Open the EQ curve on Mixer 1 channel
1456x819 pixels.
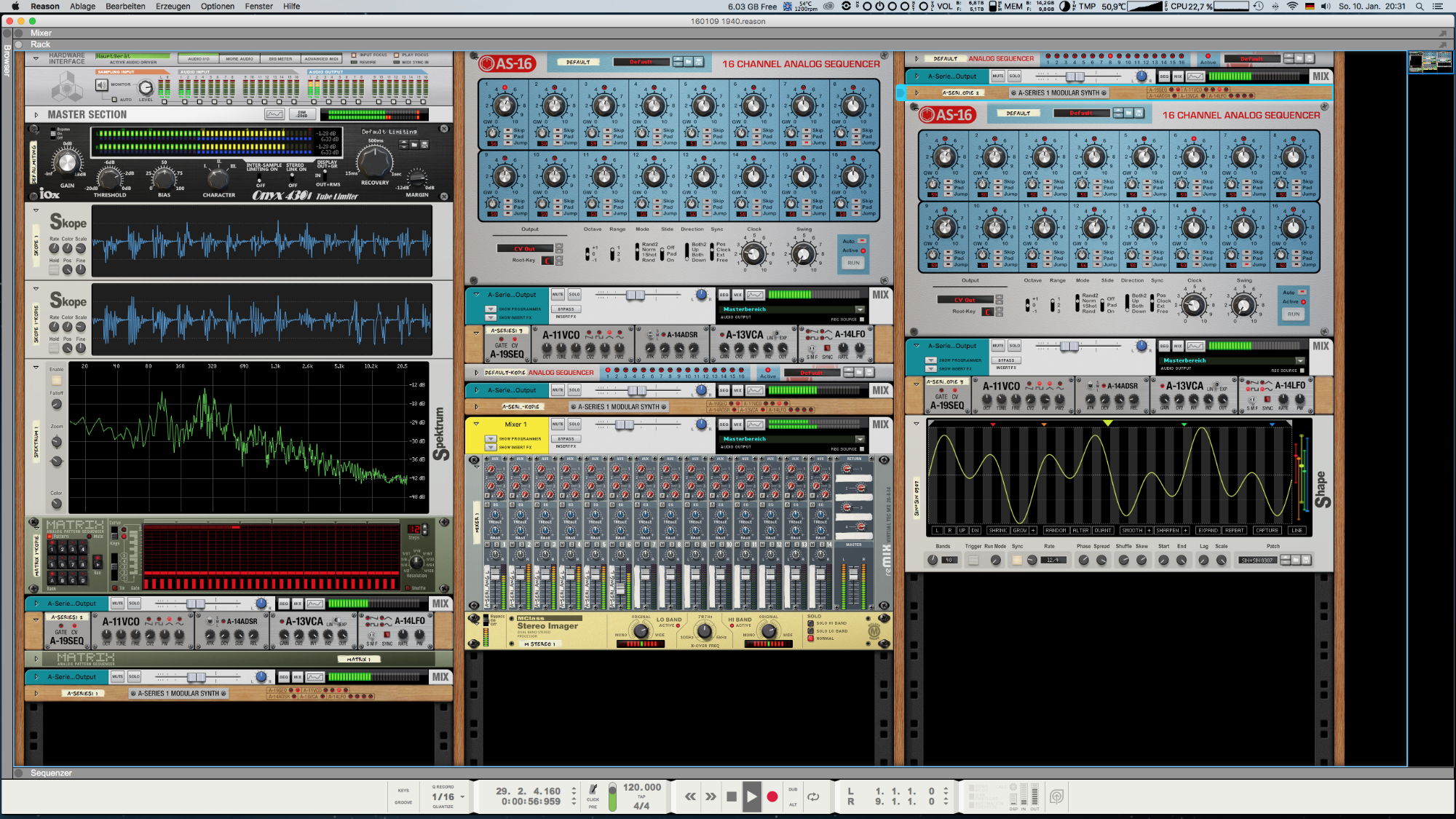point(755,424)
